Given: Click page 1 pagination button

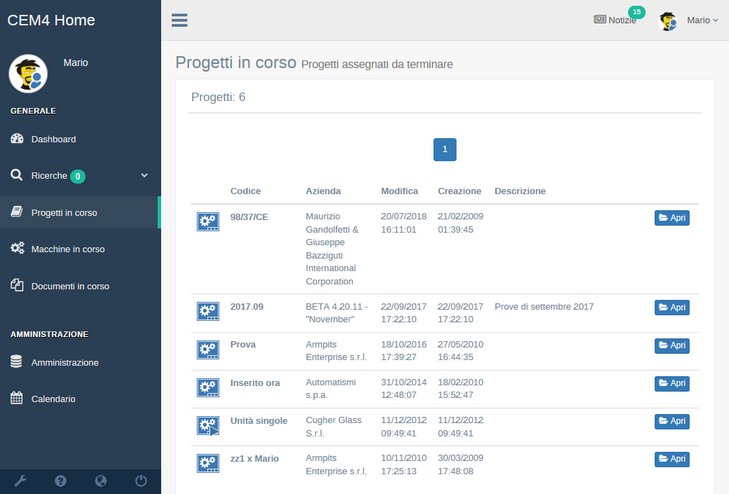Looking at the screenshot, I should pos(445,149).
